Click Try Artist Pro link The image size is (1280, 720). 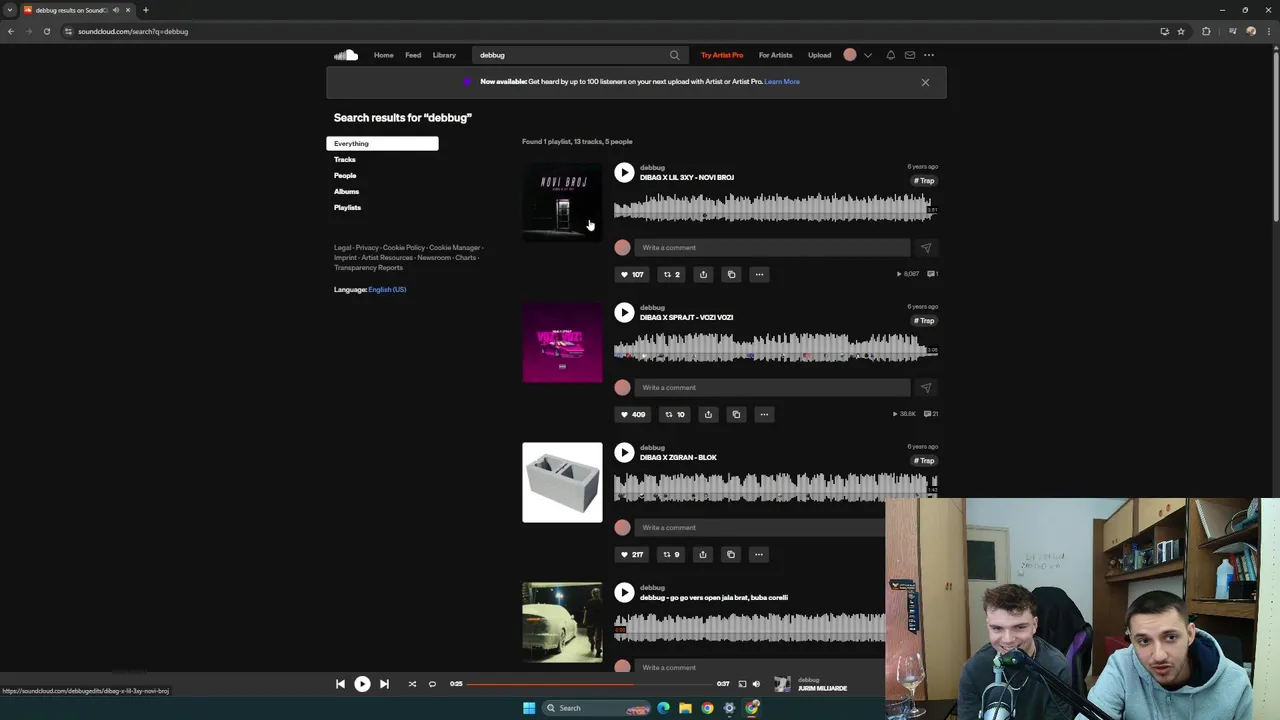point(722,55)
